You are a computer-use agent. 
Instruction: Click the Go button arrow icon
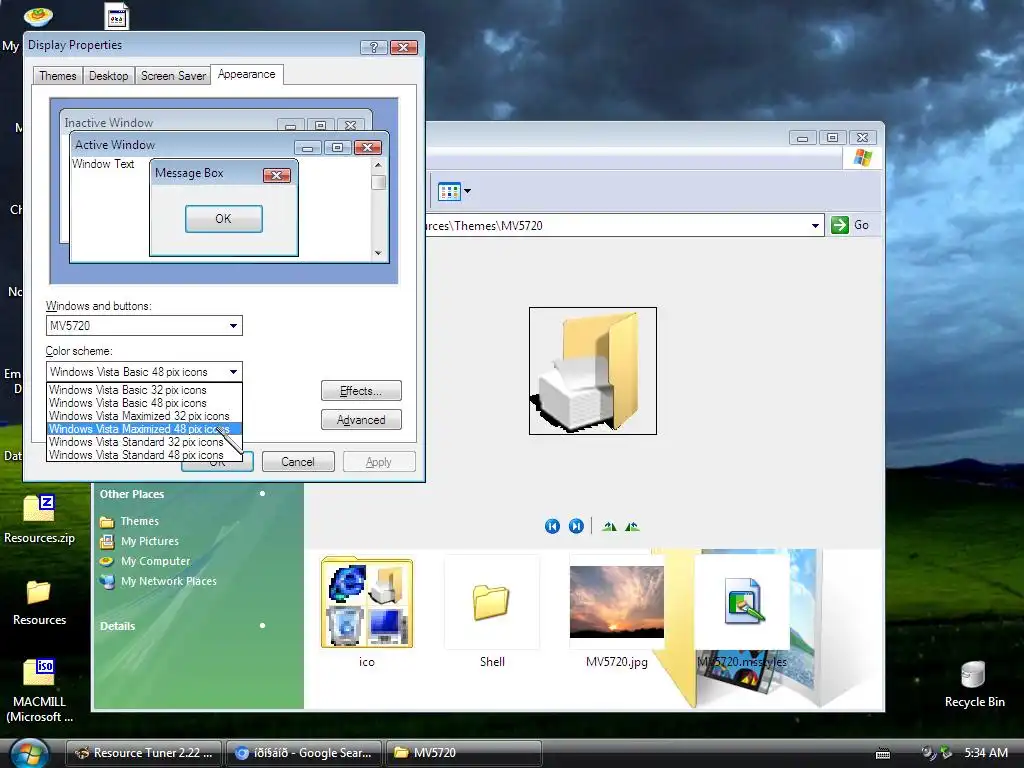point(839,225)
